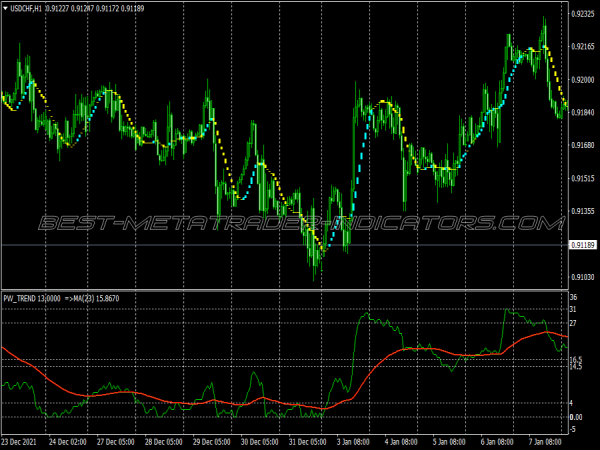
Task: Click the 0.91189 close value in the header
Action: [x=132, y=8]
